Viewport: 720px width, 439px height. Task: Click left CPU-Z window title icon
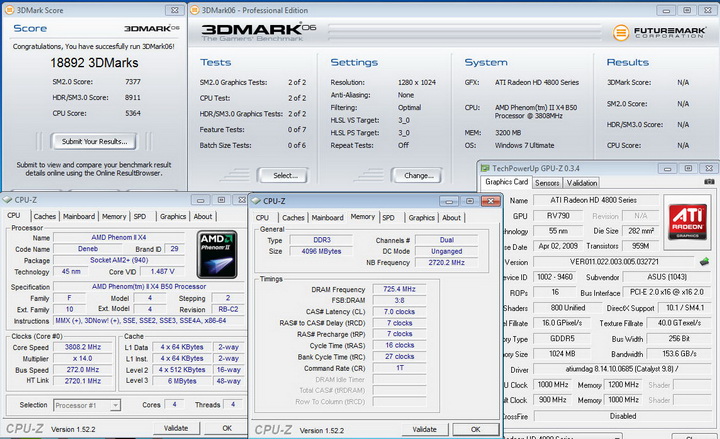point(7,200)
